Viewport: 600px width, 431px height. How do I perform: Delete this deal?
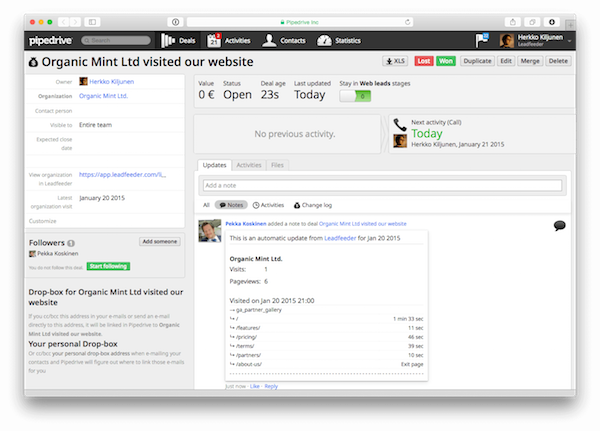pyautogui.click(x=558, y=61)
